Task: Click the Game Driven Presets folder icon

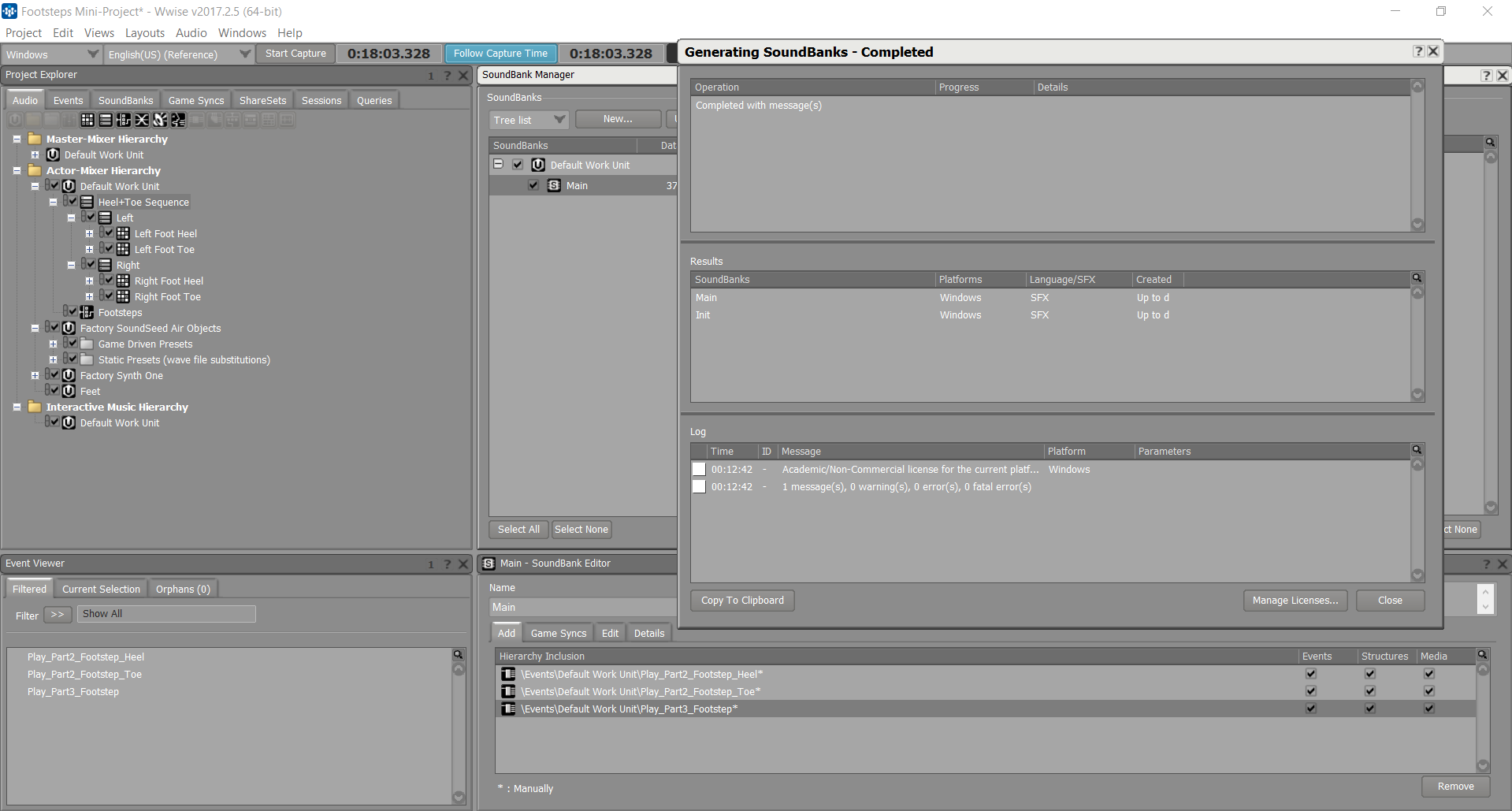Action: coord(87,344)
